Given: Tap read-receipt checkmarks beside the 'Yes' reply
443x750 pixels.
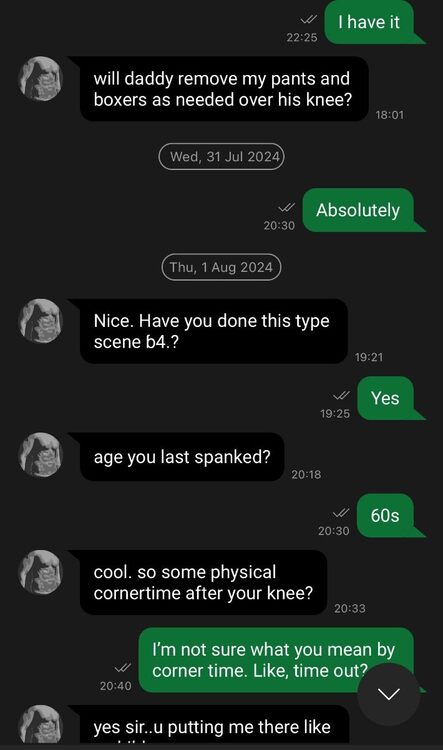Looking at the screenshot, I should (342, 396).
